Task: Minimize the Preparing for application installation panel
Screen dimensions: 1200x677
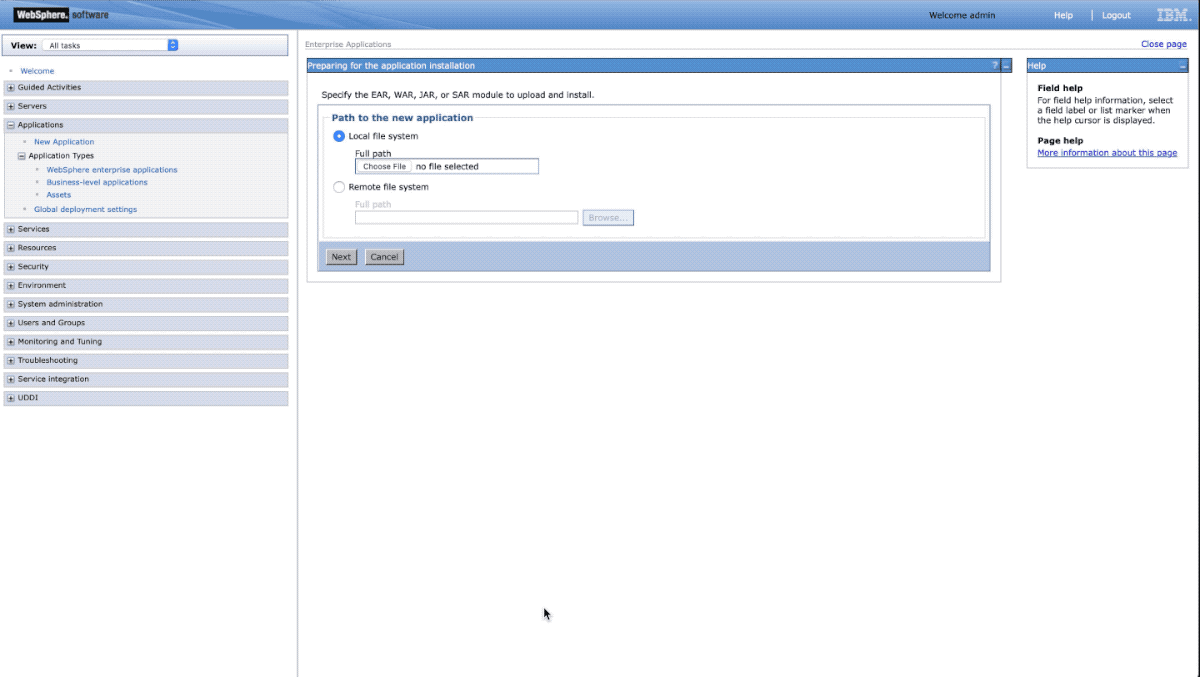Action: (1006, 65)
